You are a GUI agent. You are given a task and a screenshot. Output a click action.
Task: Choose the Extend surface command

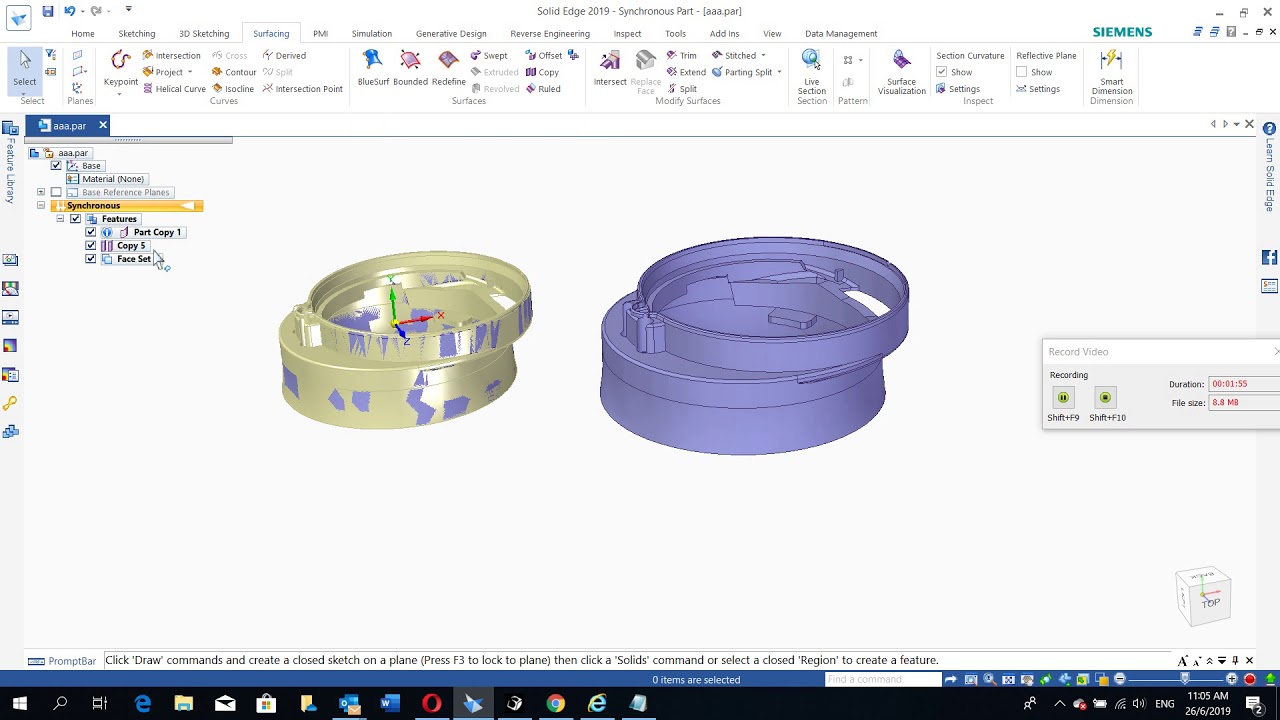pyautogui.click(x=686, y=72)
